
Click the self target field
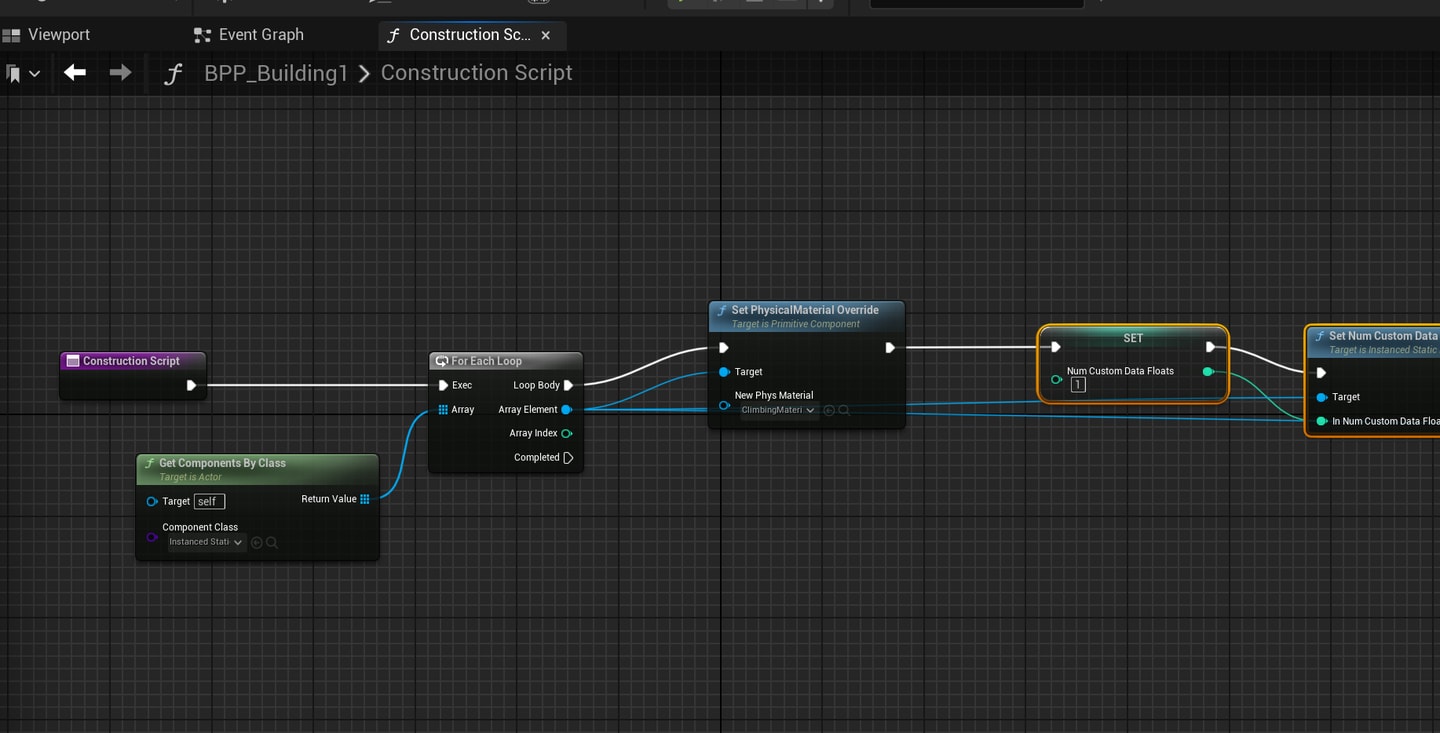209,501
